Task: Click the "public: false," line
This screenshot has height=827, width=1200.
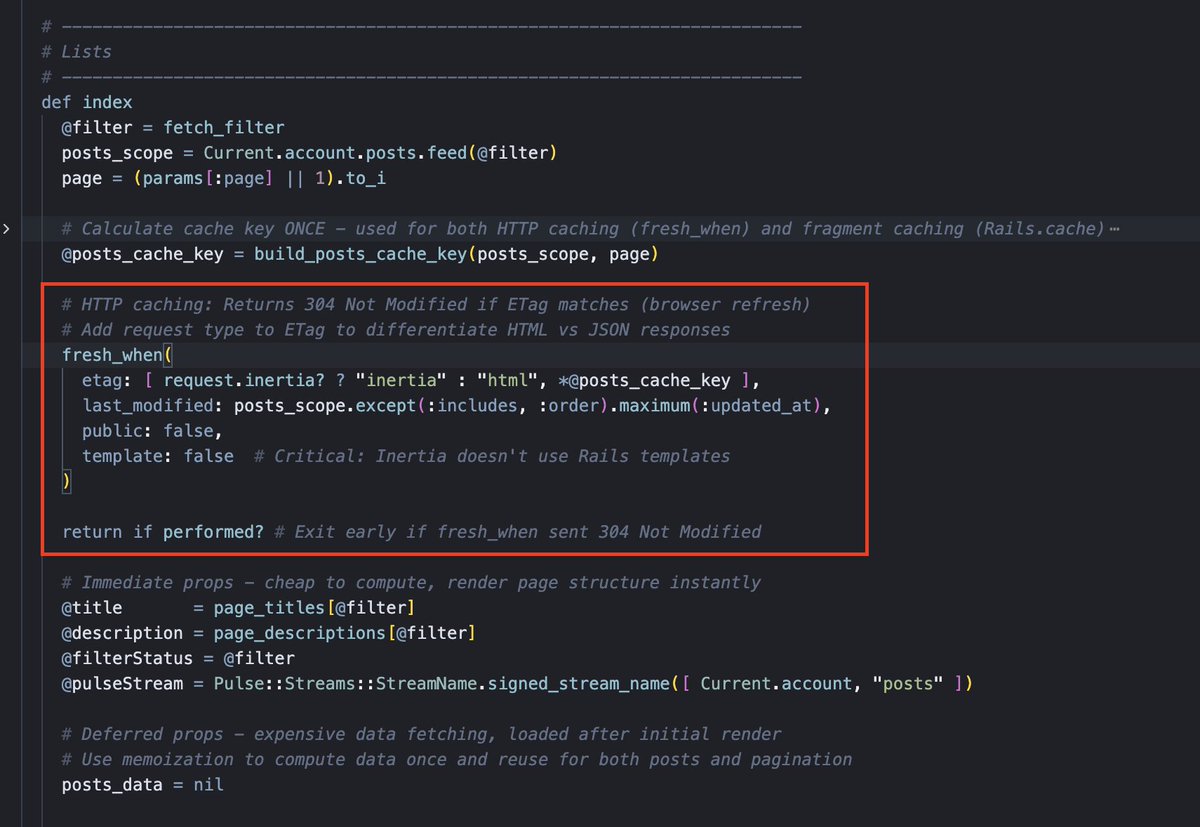Action: (x=153, y=431)
